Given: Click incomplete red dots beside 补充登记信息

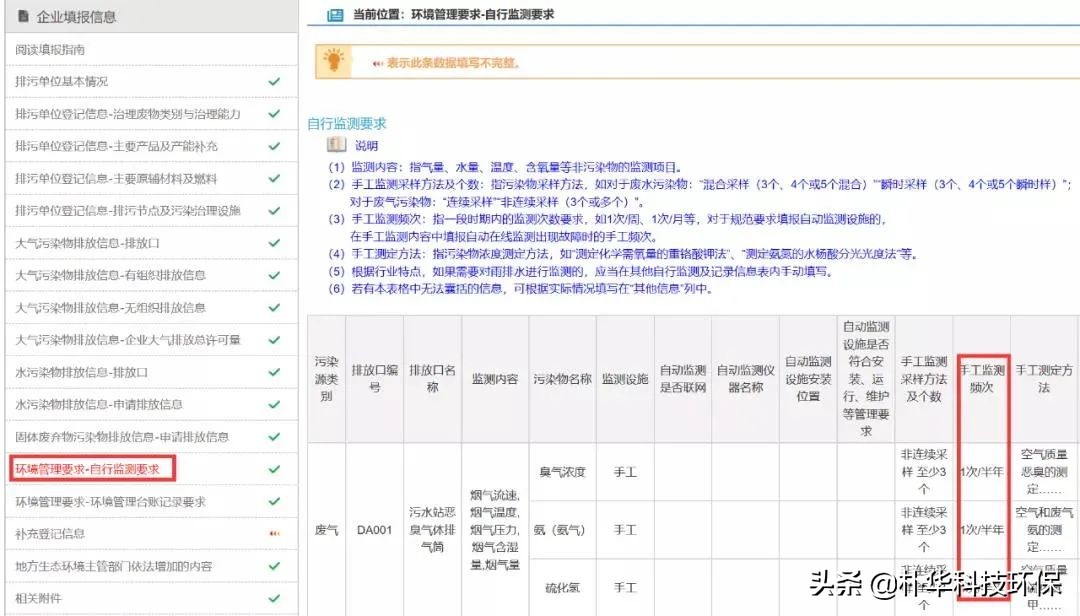Looking at the screenshot, I should coord(274,534).
